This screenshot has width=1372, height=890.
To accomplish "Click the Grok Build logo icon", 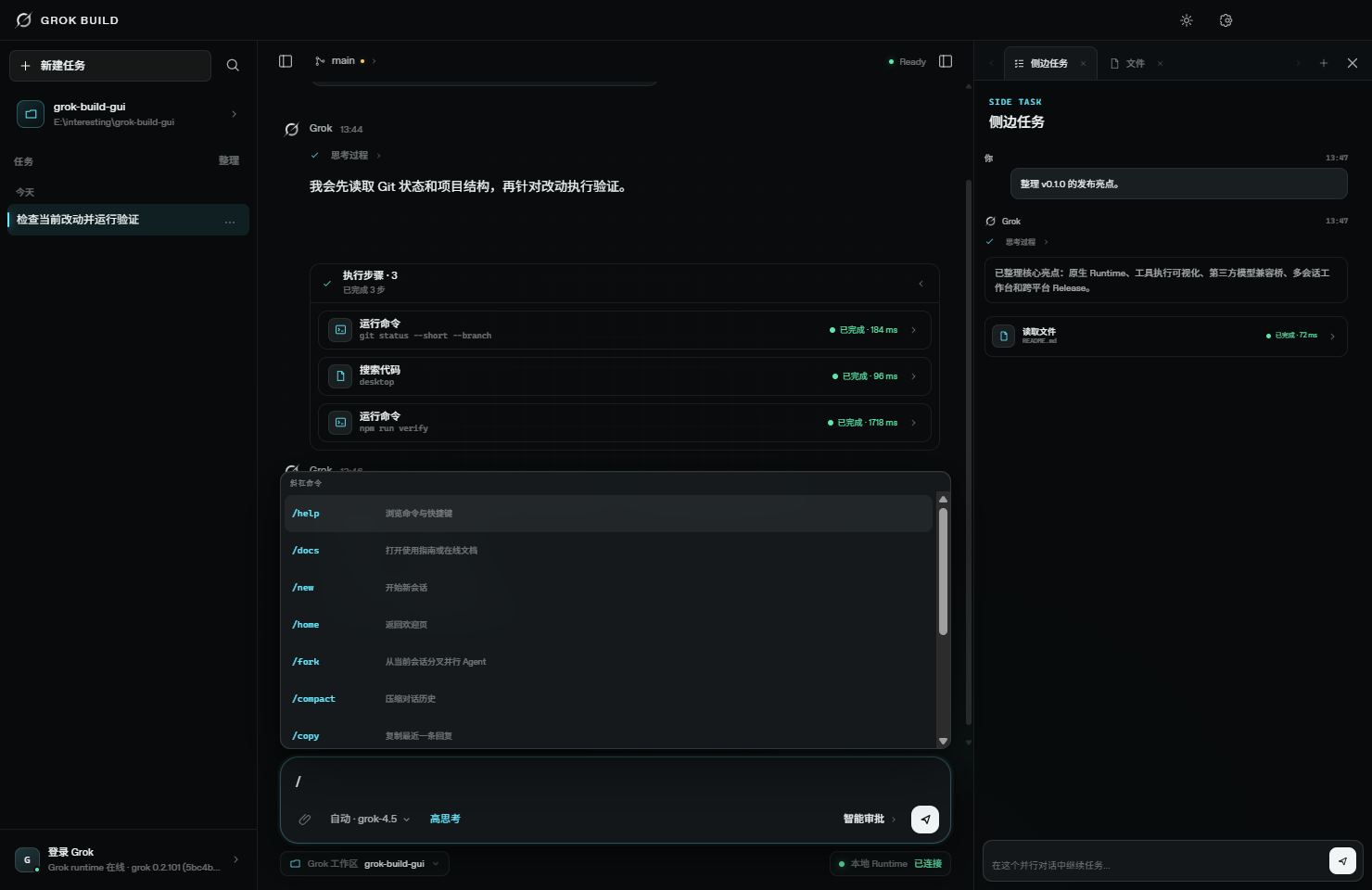I will [x=24, y=20].
